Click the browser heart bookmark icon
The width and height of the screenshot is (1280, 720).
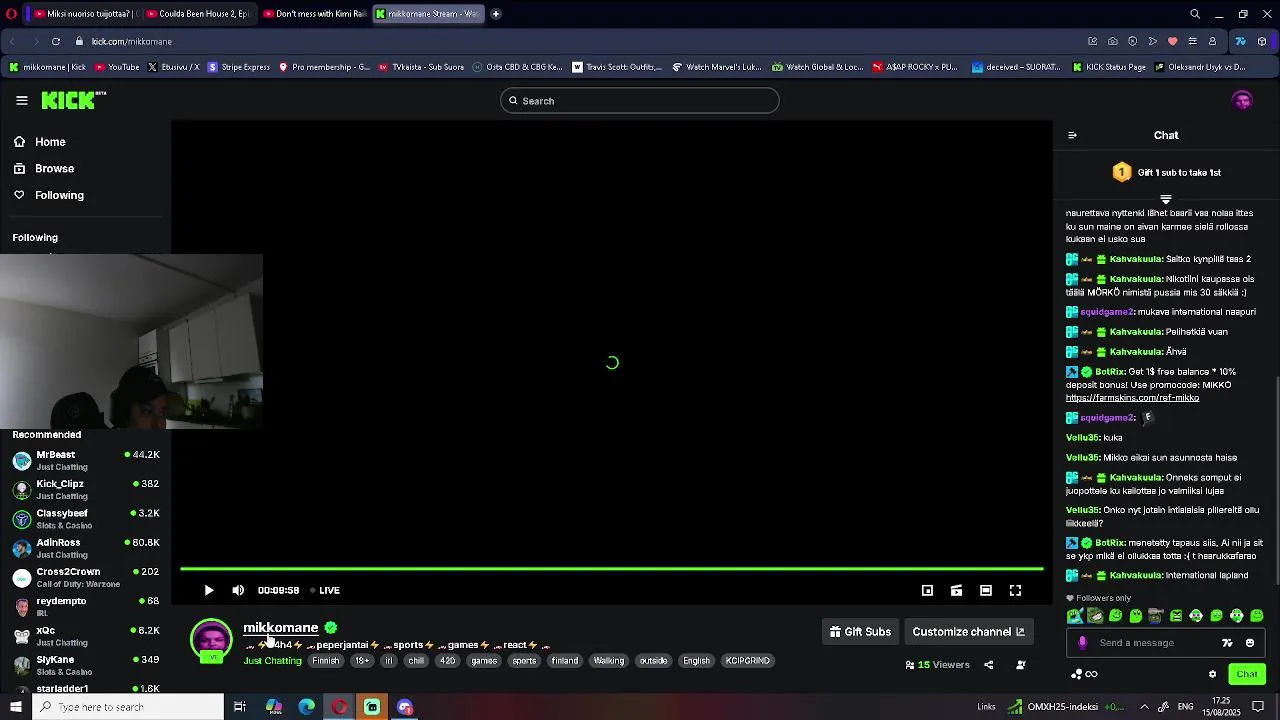click(1172, 41)
